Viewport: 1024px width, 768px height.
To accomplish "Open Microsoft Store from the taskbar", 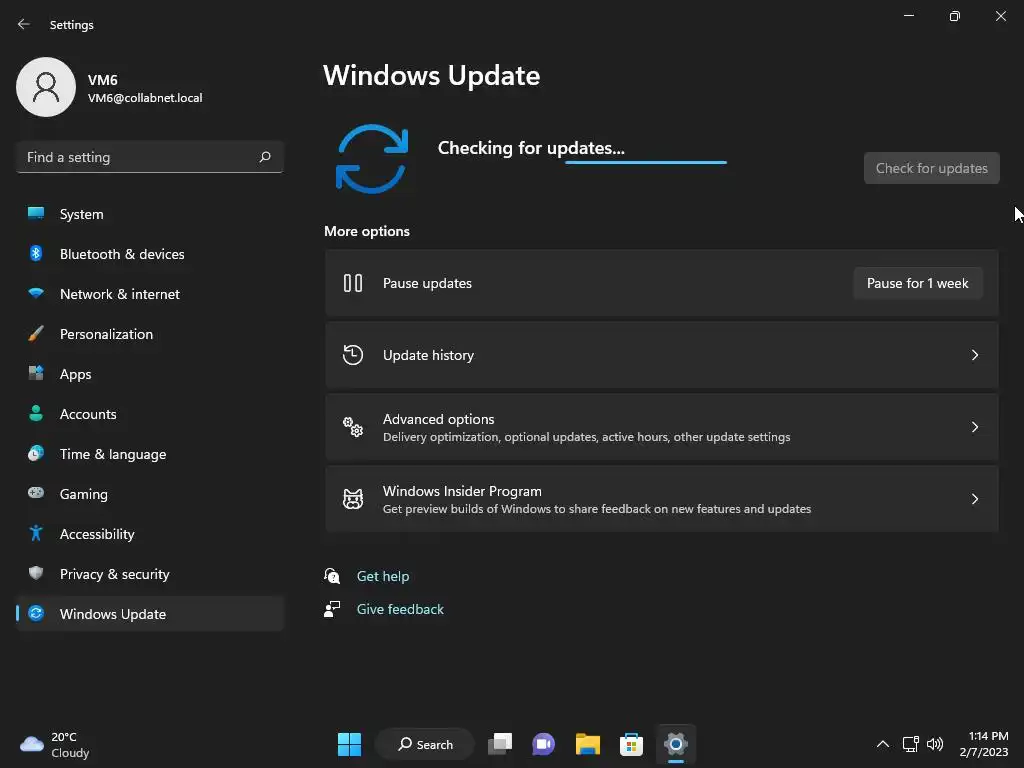I will 631,744.
